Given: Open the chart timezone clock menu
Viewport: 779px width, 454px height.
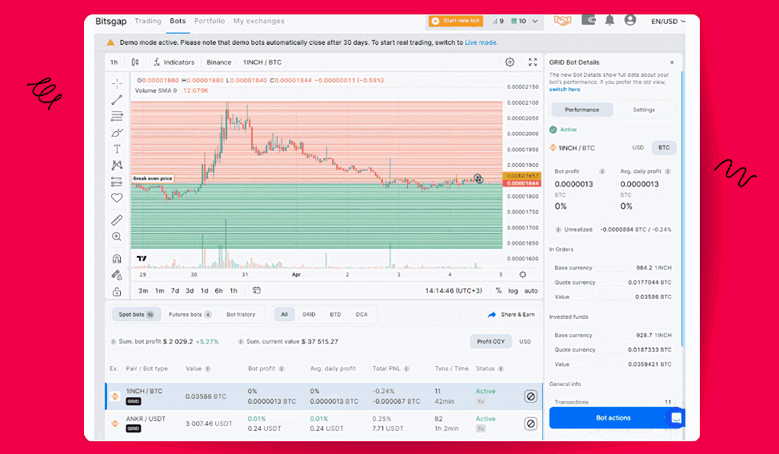Looking at the screenshot, I should point(454,291).
